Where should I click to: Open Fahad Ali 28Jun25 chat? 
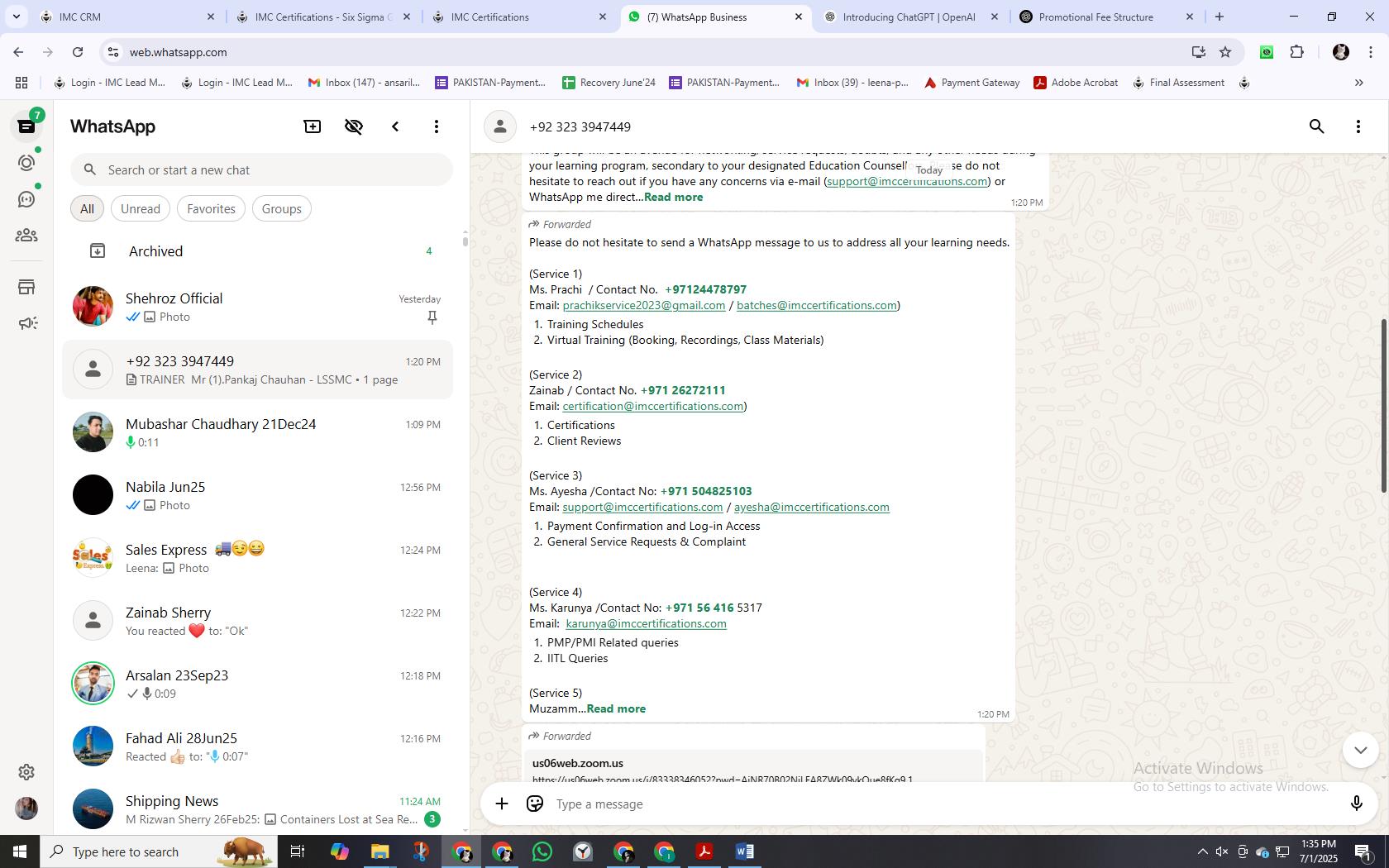257,746
